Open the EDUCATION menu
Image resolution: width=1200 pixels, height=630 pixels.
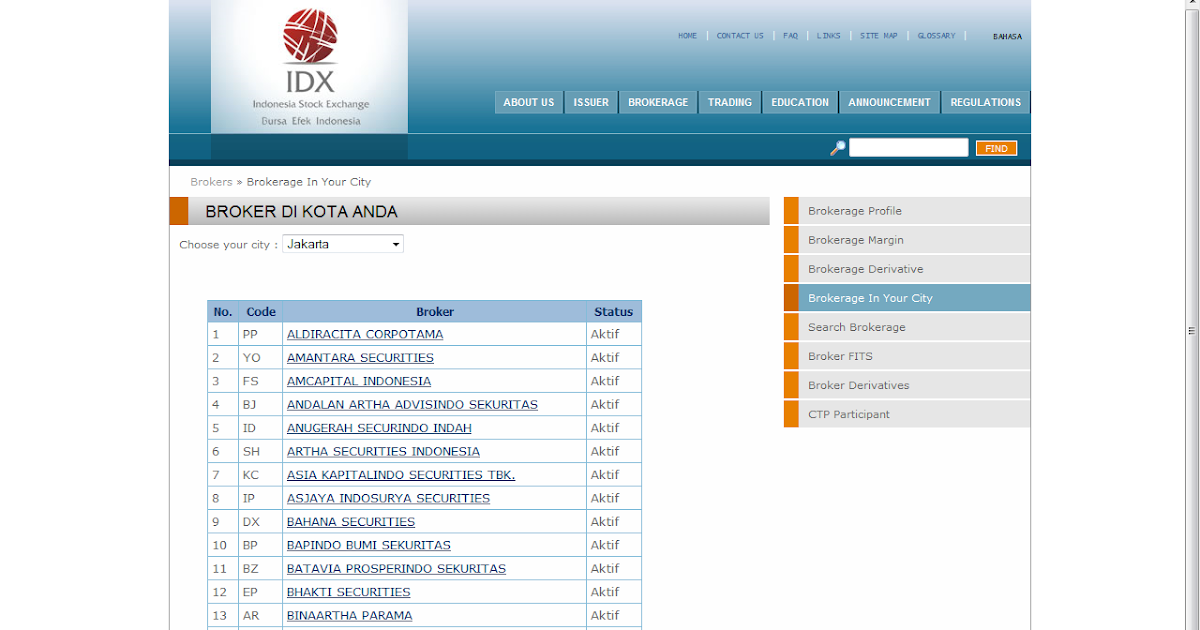800,102
